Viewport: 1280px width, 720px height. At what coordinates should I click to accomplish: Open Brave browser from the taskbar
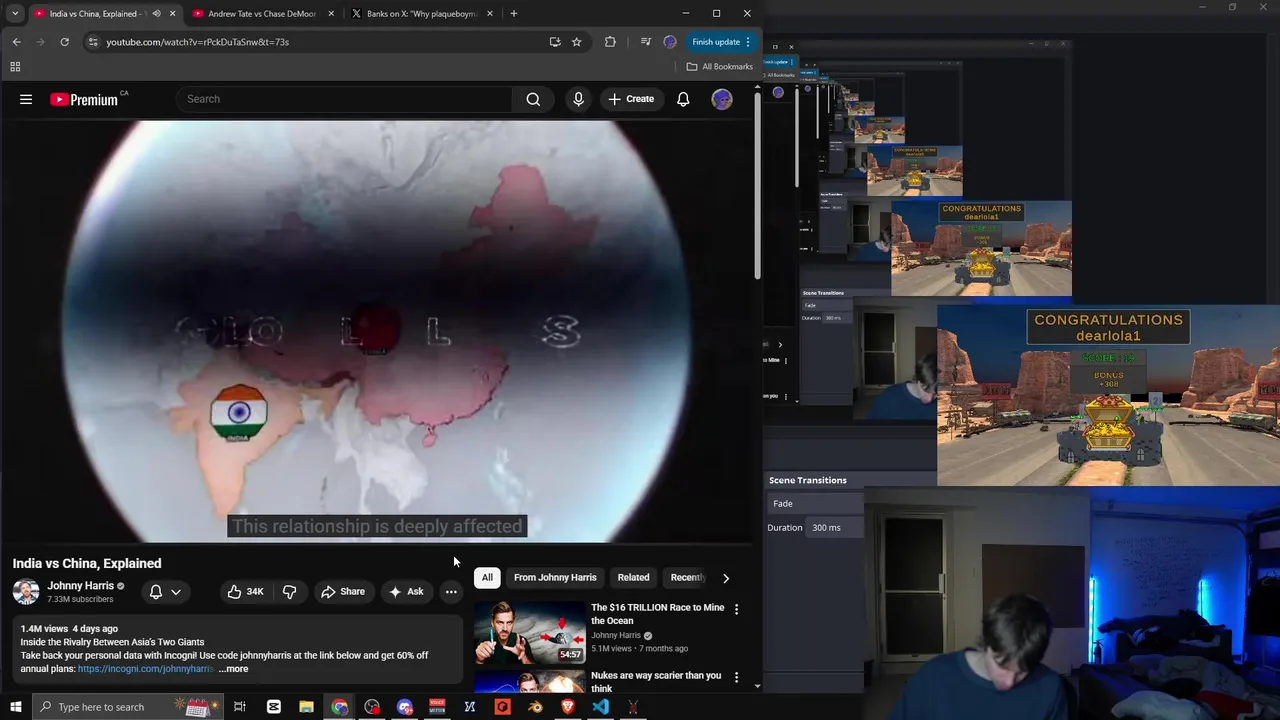point(568,707)
